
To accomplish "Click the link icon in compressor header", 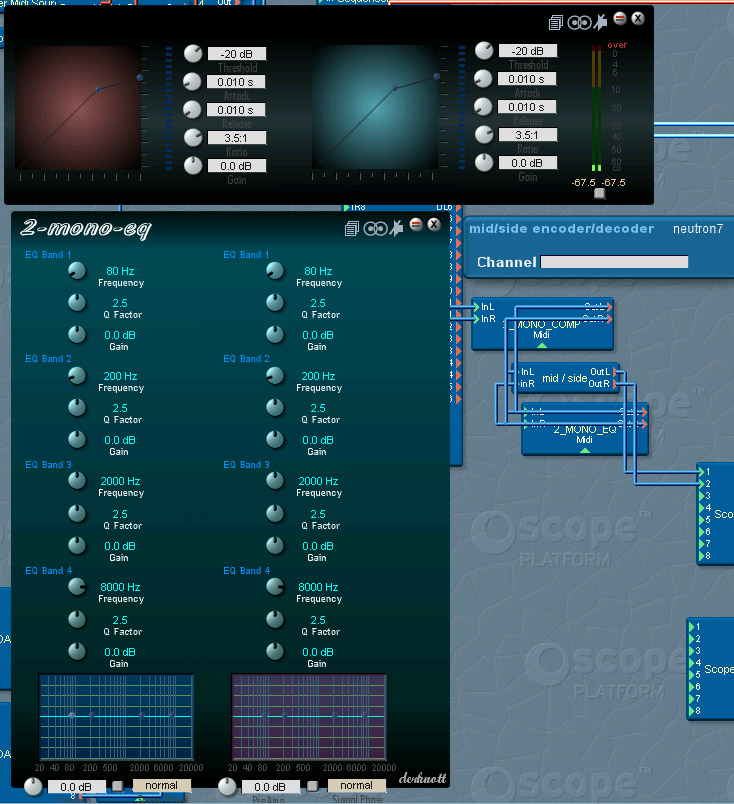I will 579,21.
